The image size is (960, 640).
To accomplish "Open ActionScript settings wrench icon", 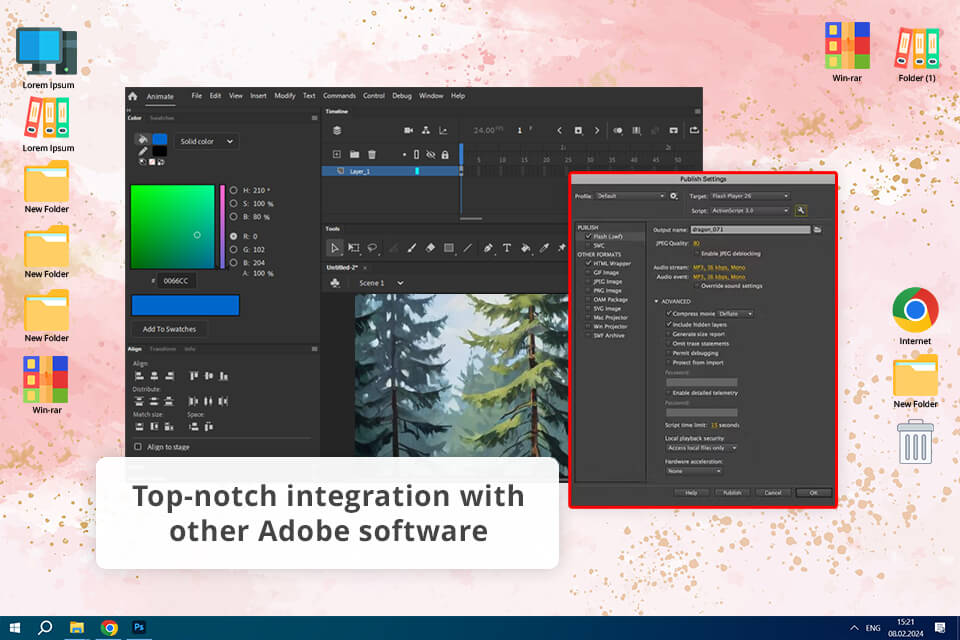I will tap(800, 210).
